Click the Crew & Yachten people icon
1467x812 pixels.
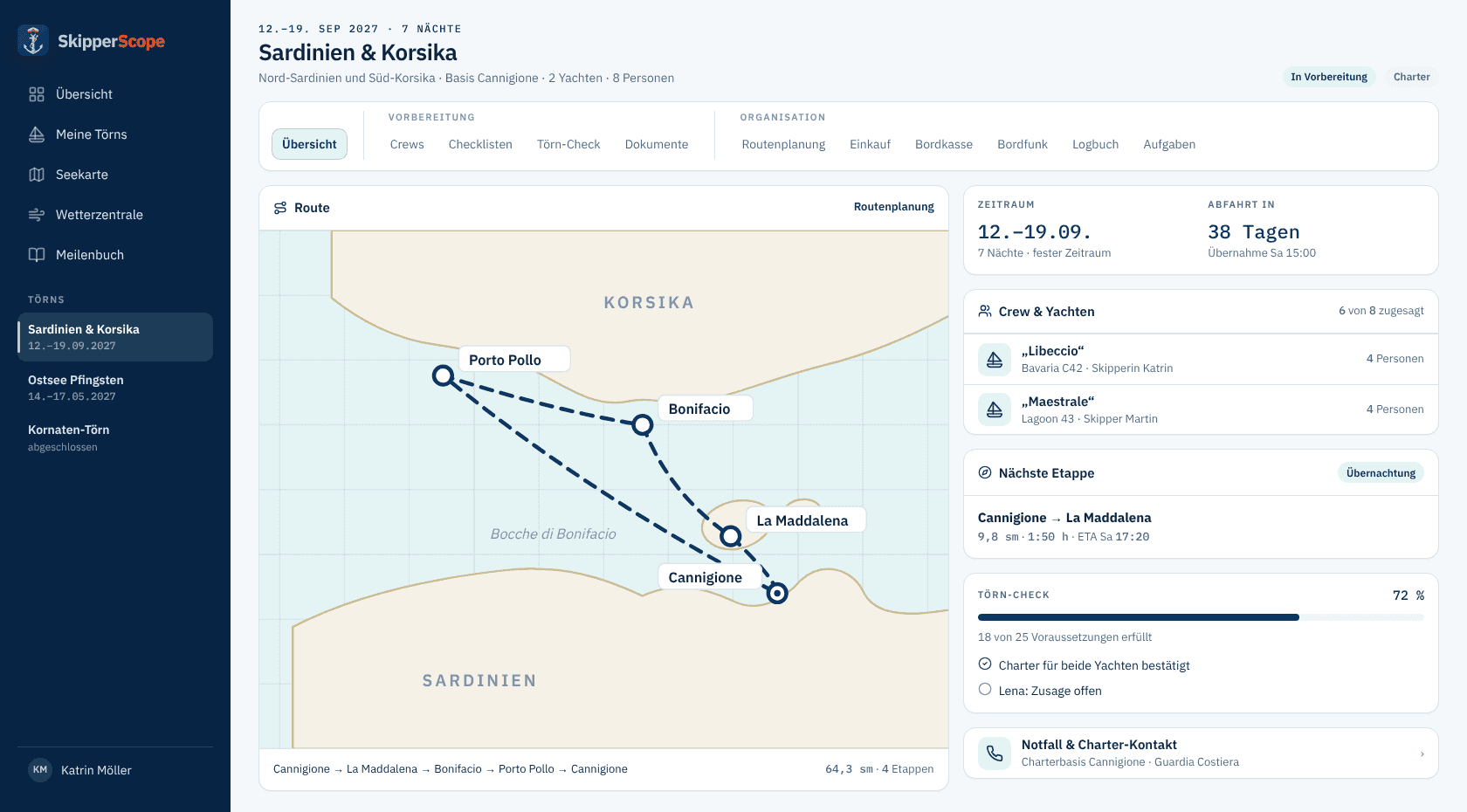[x=985, y=312]
